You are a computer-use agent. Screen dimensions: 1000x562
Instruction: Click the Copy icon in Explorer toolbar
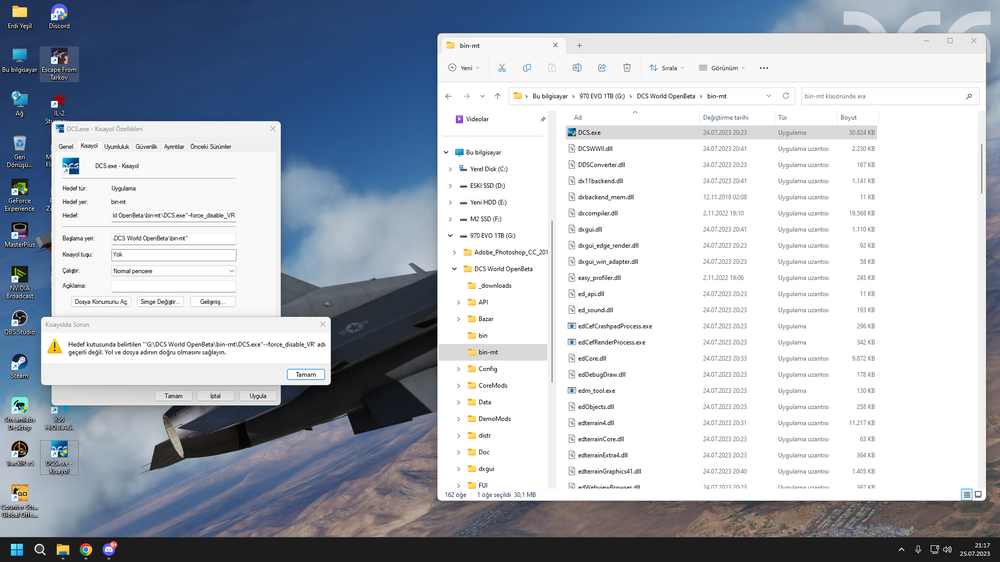tap(527, 68)
